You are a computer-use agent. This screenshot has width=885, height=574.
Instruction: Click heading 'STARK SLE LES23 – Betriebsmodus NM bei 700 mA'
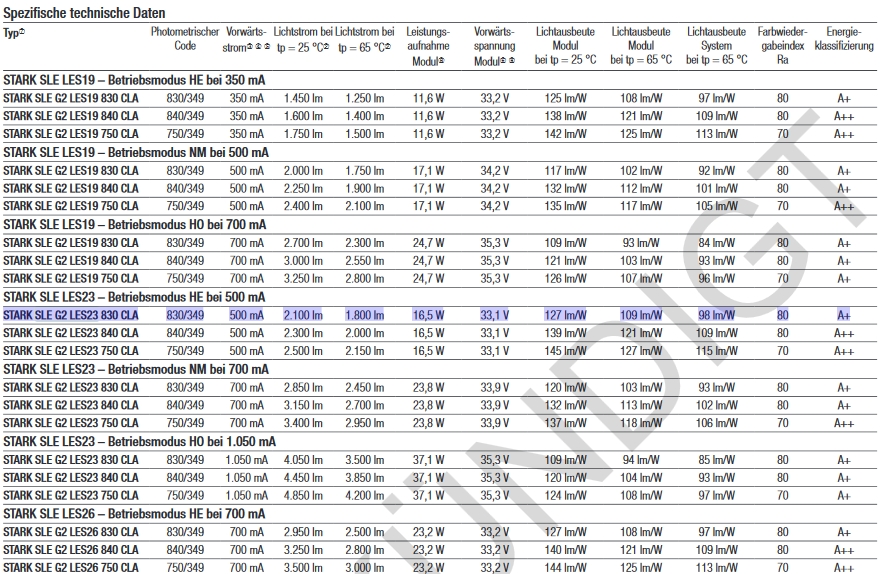pos(135,369)
